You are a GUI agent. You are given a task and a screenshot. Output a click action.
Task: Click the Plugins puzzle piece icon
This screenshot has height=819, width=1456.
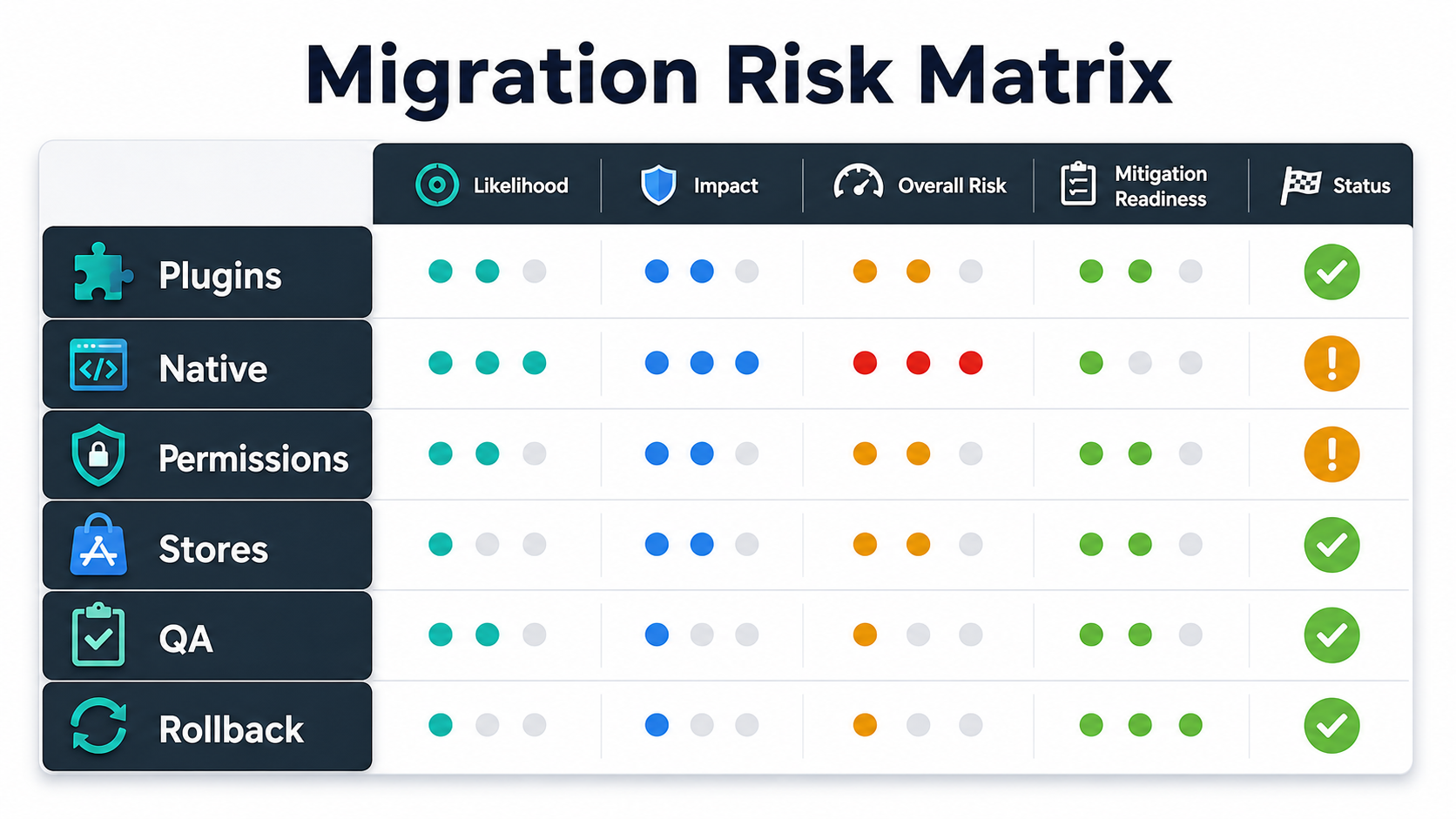[x=103, y=272]
